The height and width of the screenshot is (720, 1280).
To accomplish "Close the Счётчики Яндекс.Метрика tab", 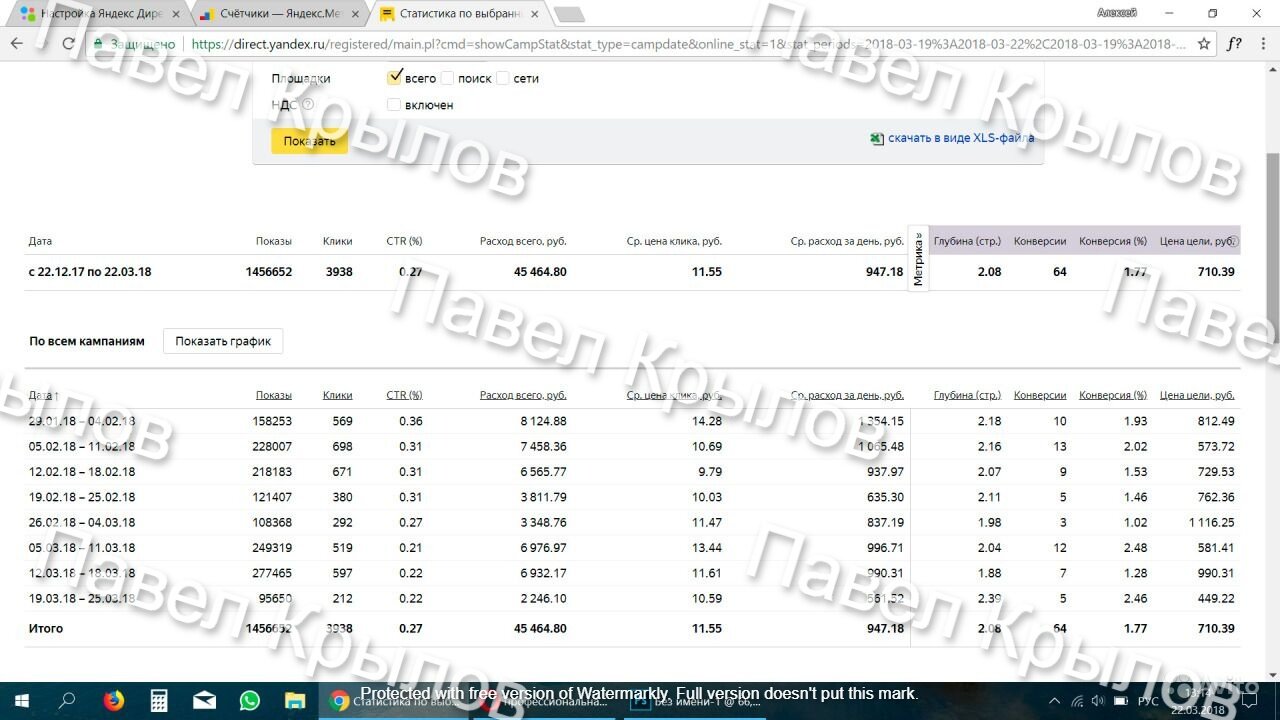I will (x=354, y=14).
